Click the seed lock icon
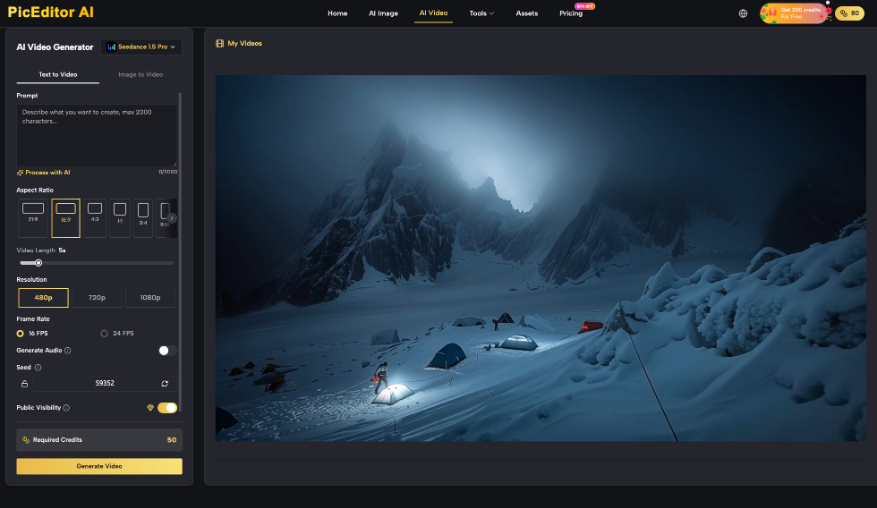The width and height of the screenshot is (877, 508). tap(25, 384)
